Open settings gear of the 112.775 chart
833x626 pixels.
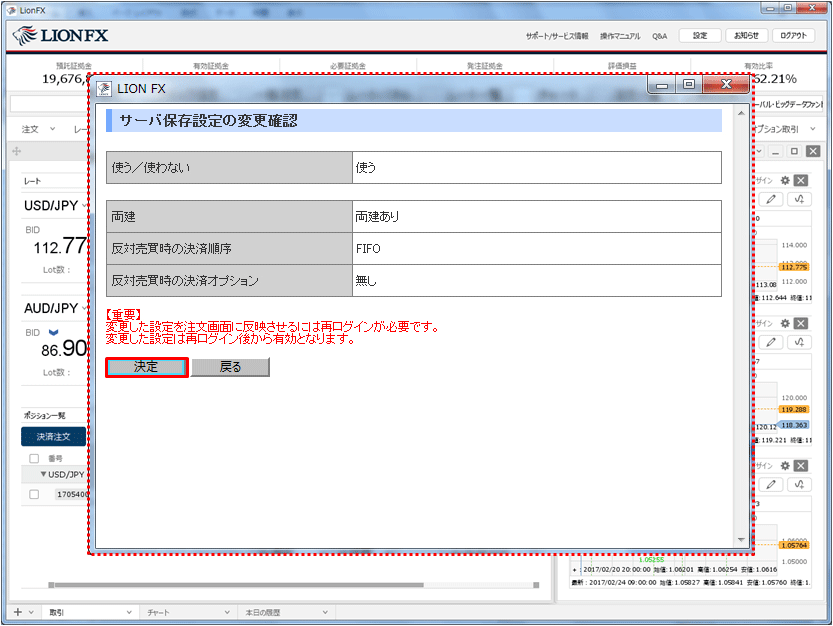point(785,181)
